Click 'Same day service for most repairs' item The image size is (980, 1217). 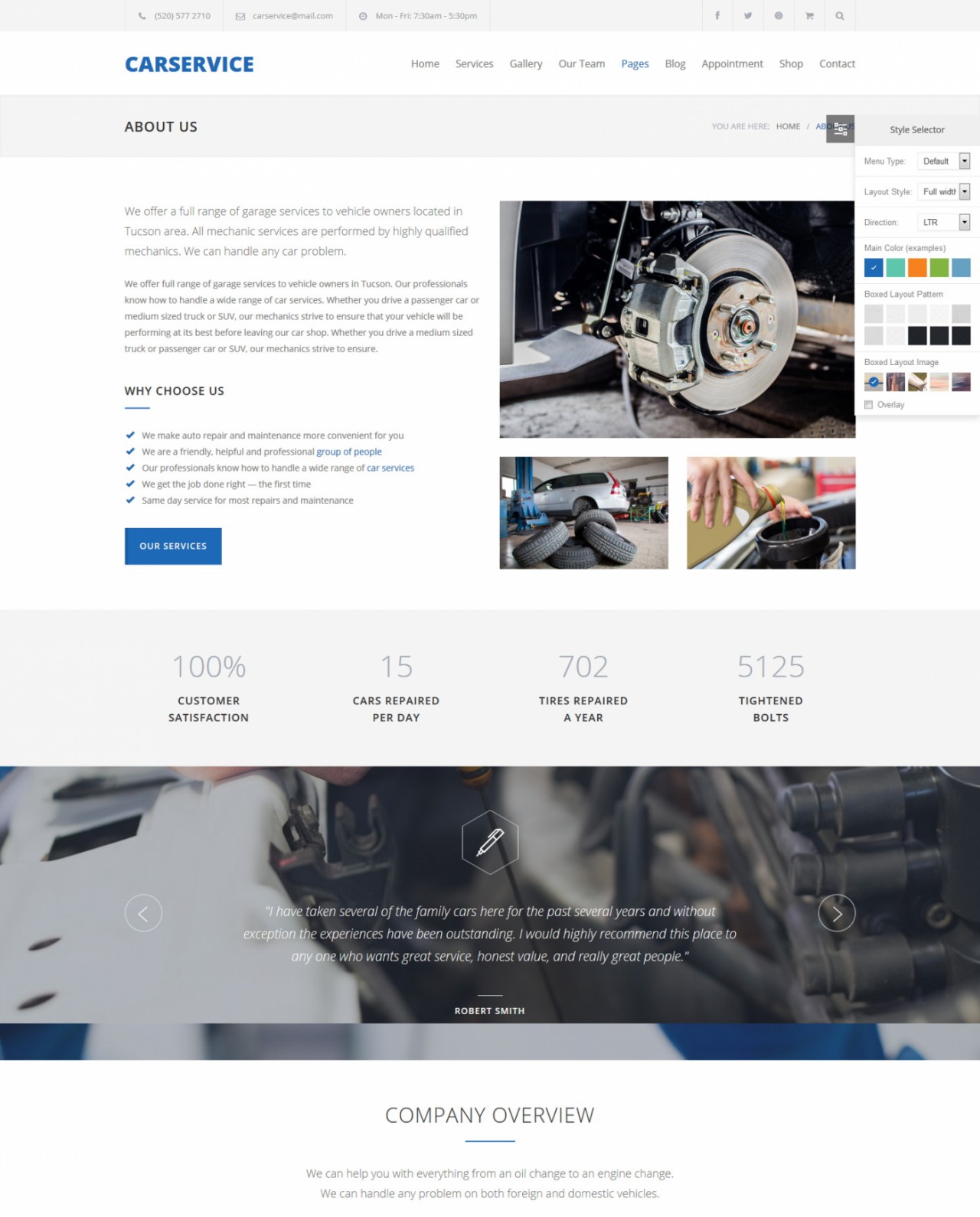click(x=247, y=501)
